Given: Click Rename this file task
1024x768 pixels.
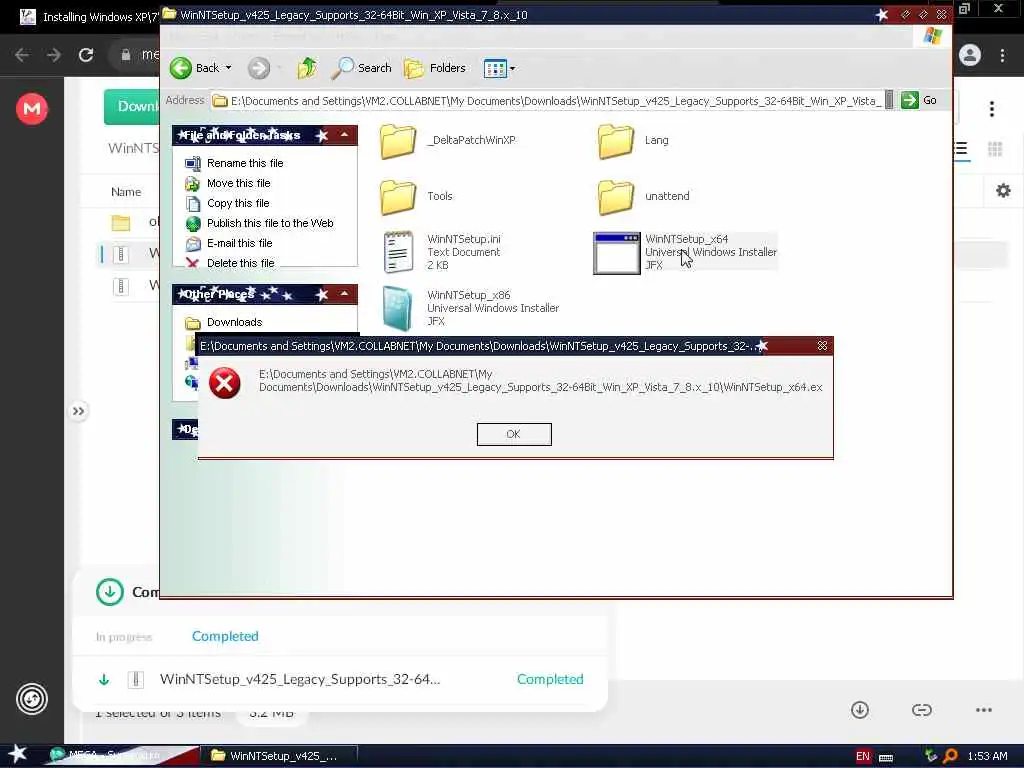Looking at the screenshot, I should [x=245, y=163].
